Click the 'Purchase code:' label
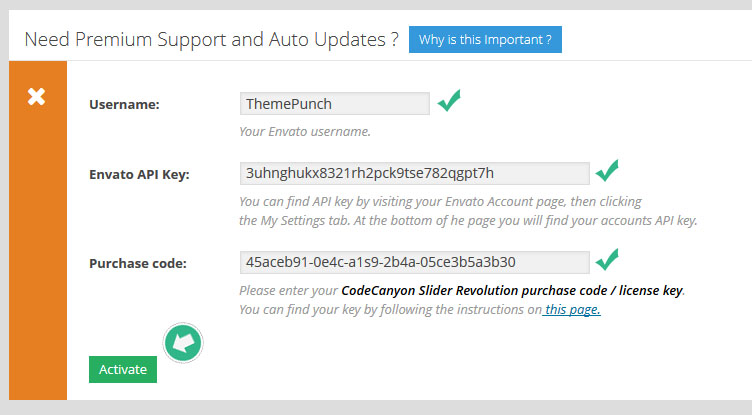The image size is (752, 415). click(138, 263)
